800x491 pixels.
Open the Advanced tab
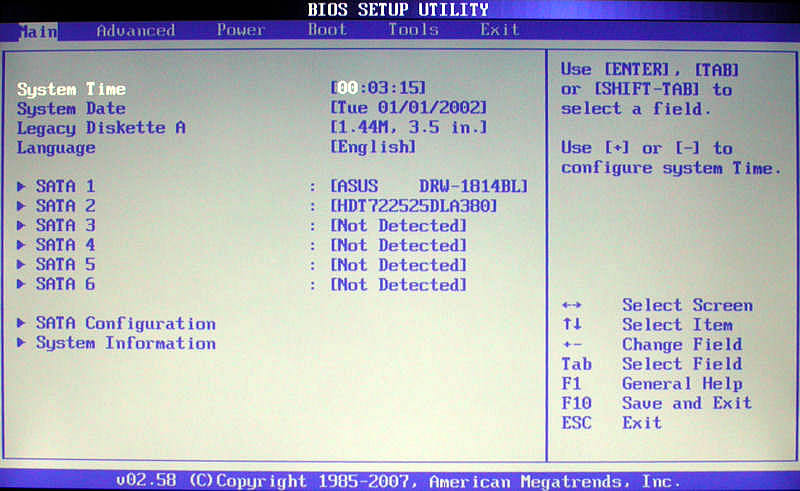(136, 31)
